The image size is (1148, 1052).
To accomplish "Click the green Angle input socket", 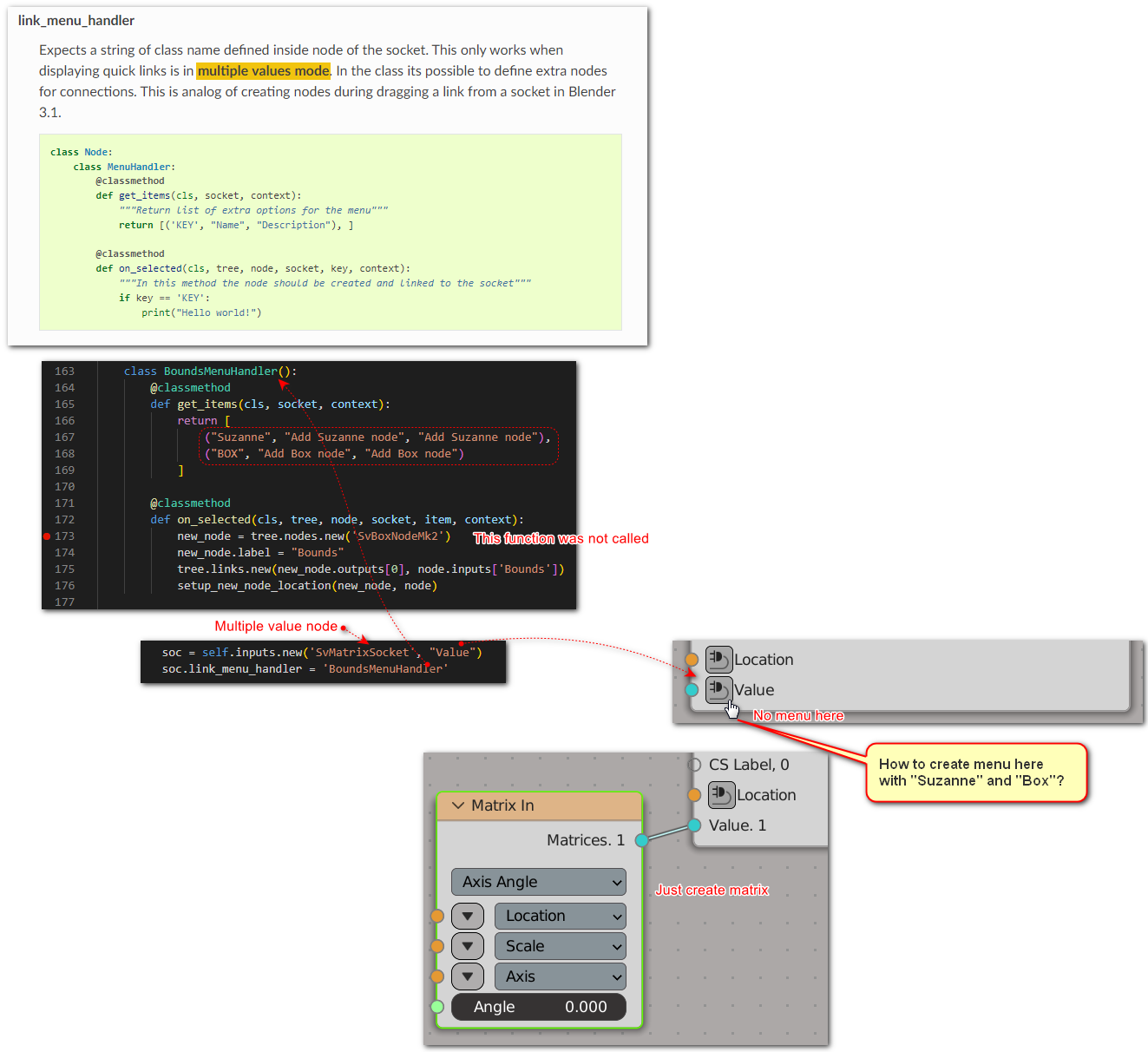I will 437,1007.
